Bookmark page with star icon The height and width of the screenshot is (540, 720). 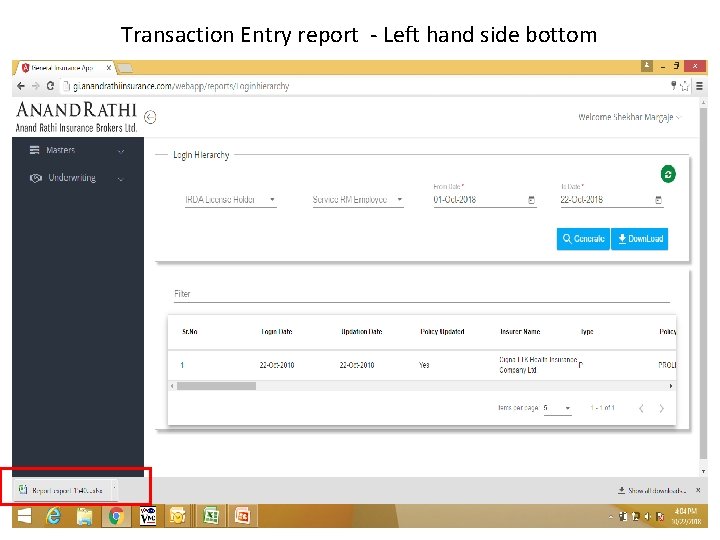pyautogui.click(x=685, y=86)
